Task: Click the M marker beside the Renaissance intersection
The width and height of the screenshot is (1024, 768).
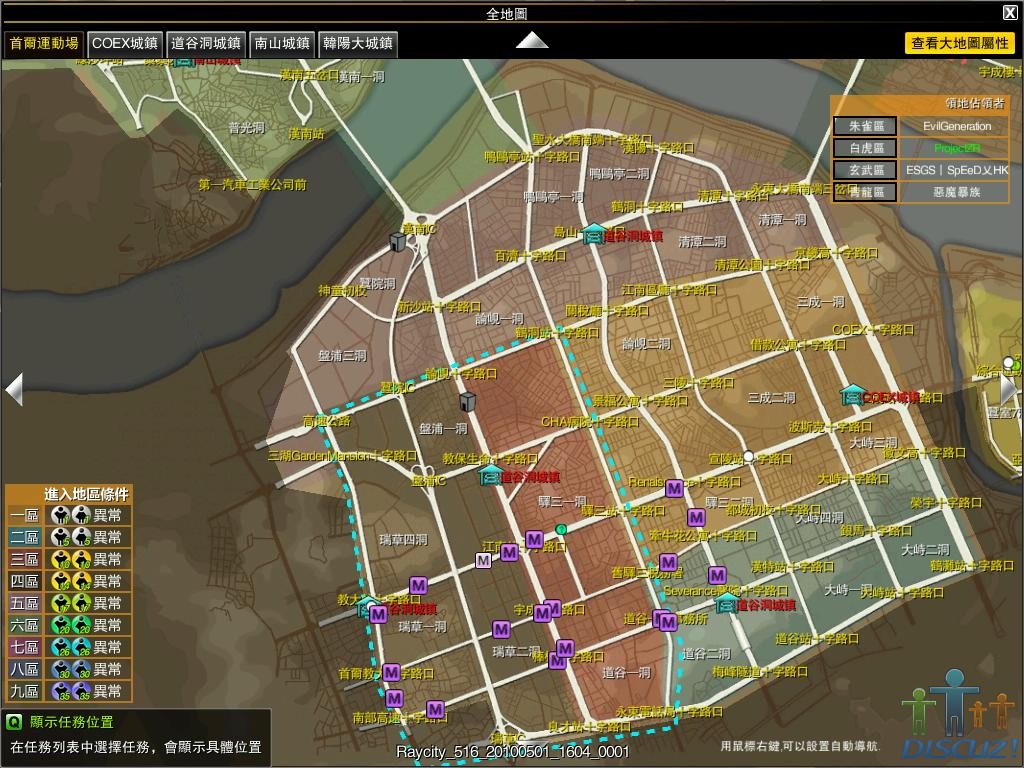Action: [674, 488]
